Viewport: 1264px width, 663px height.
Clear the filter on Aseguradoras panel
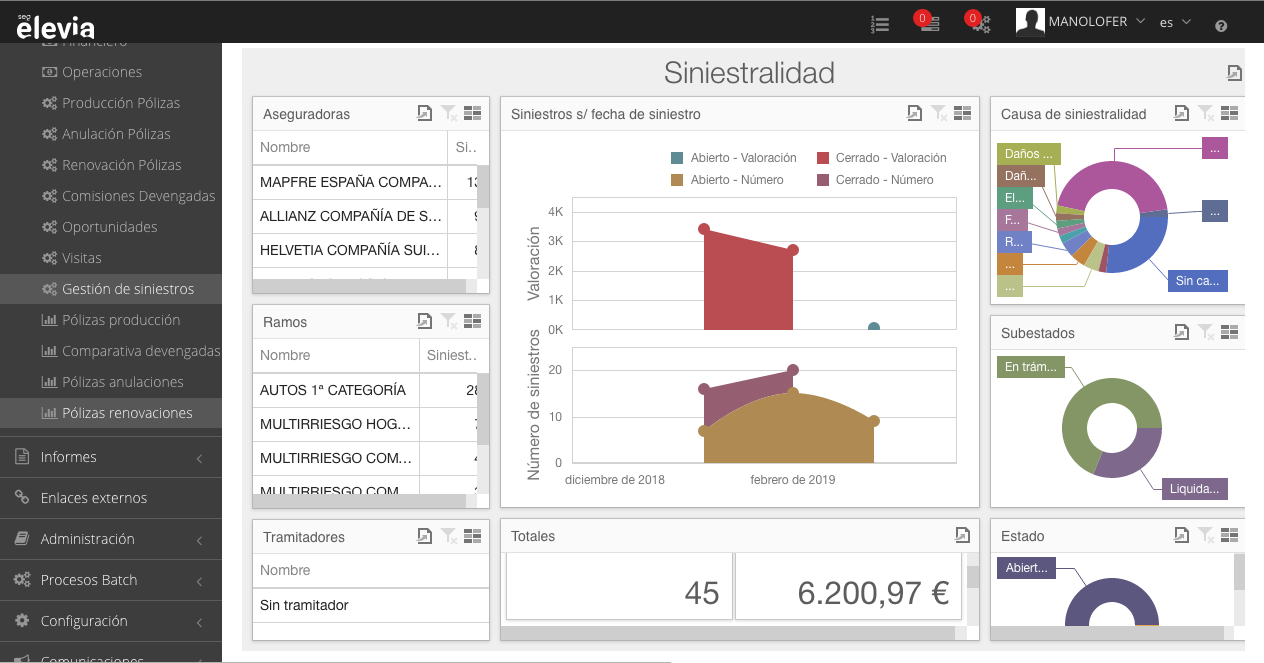449,114
